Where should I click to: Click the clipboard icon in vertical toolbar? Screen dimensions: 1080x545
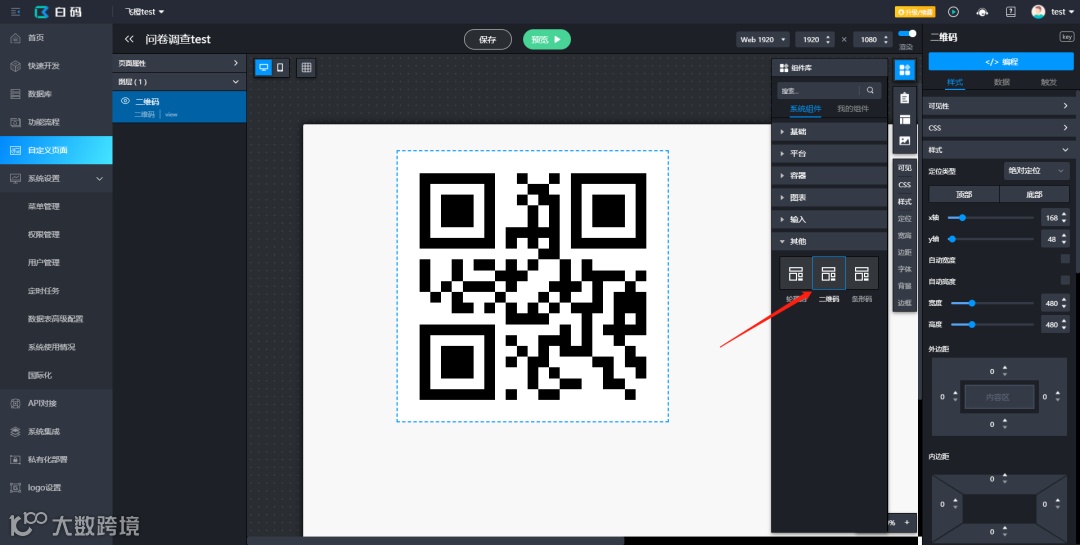(904, 98)
